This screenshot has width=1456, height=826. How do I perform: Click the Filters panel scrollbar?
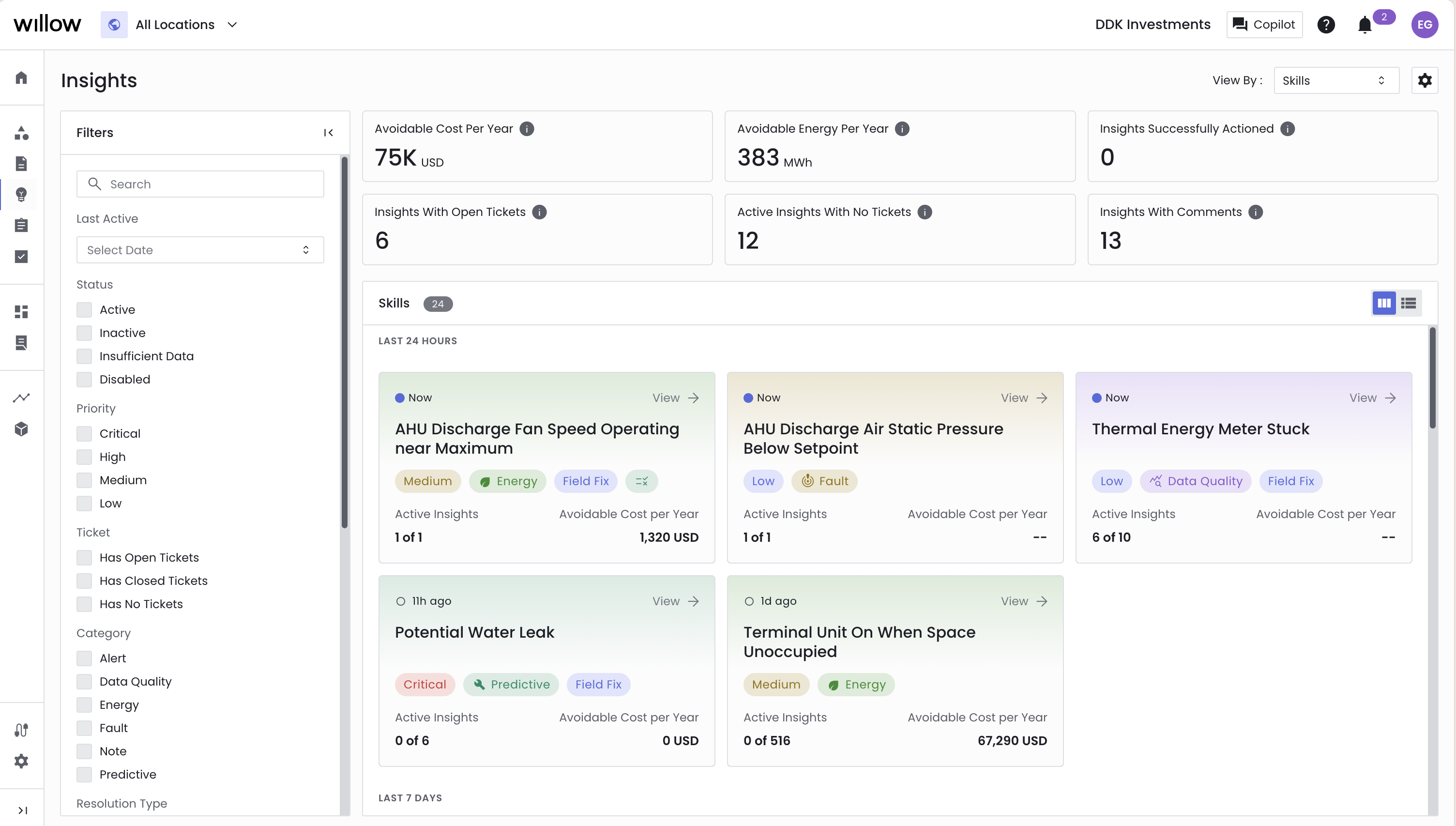(344, 342)
